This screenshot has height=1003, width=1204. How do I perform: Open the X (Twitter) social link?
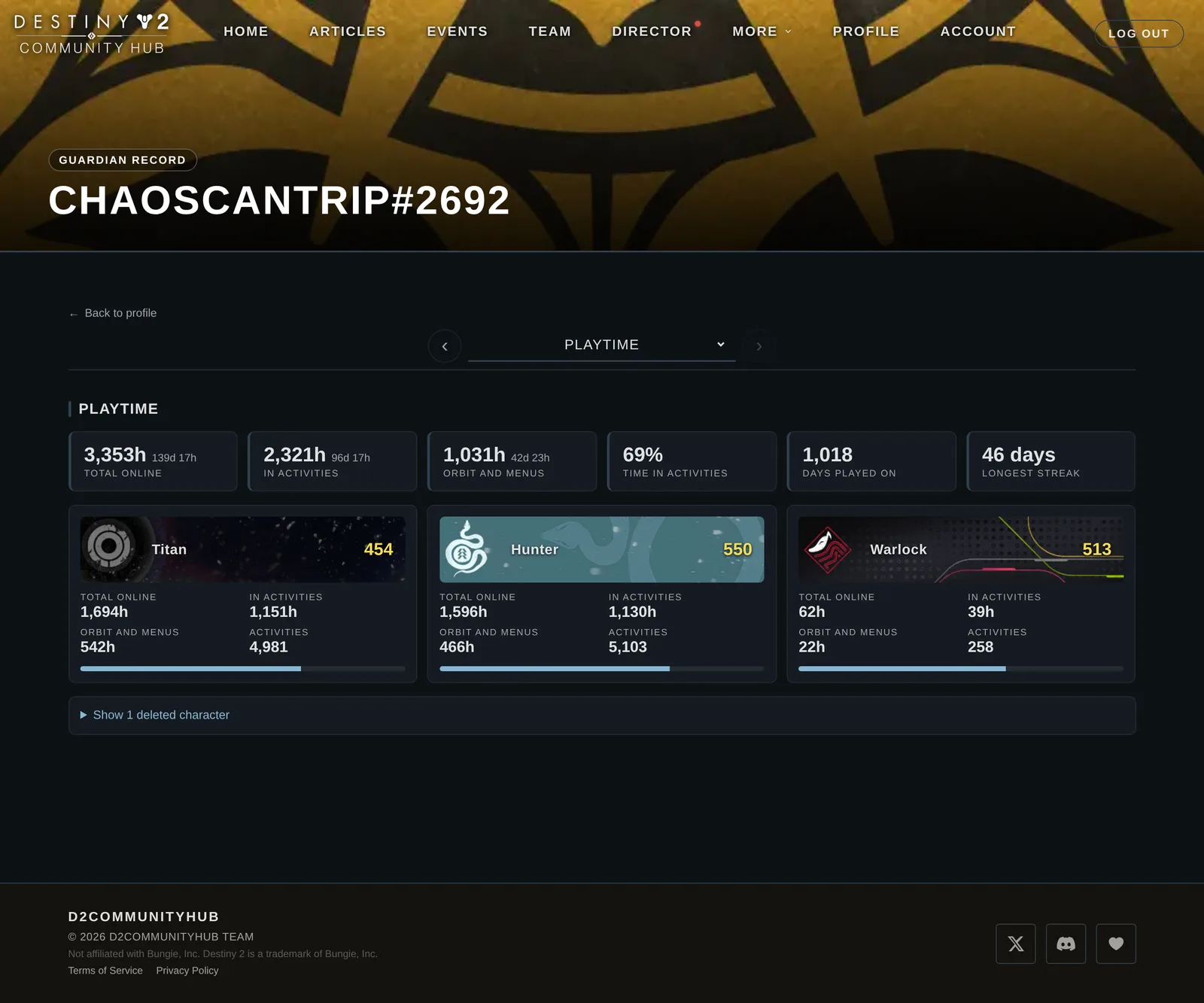click(x=1016, y=944)
